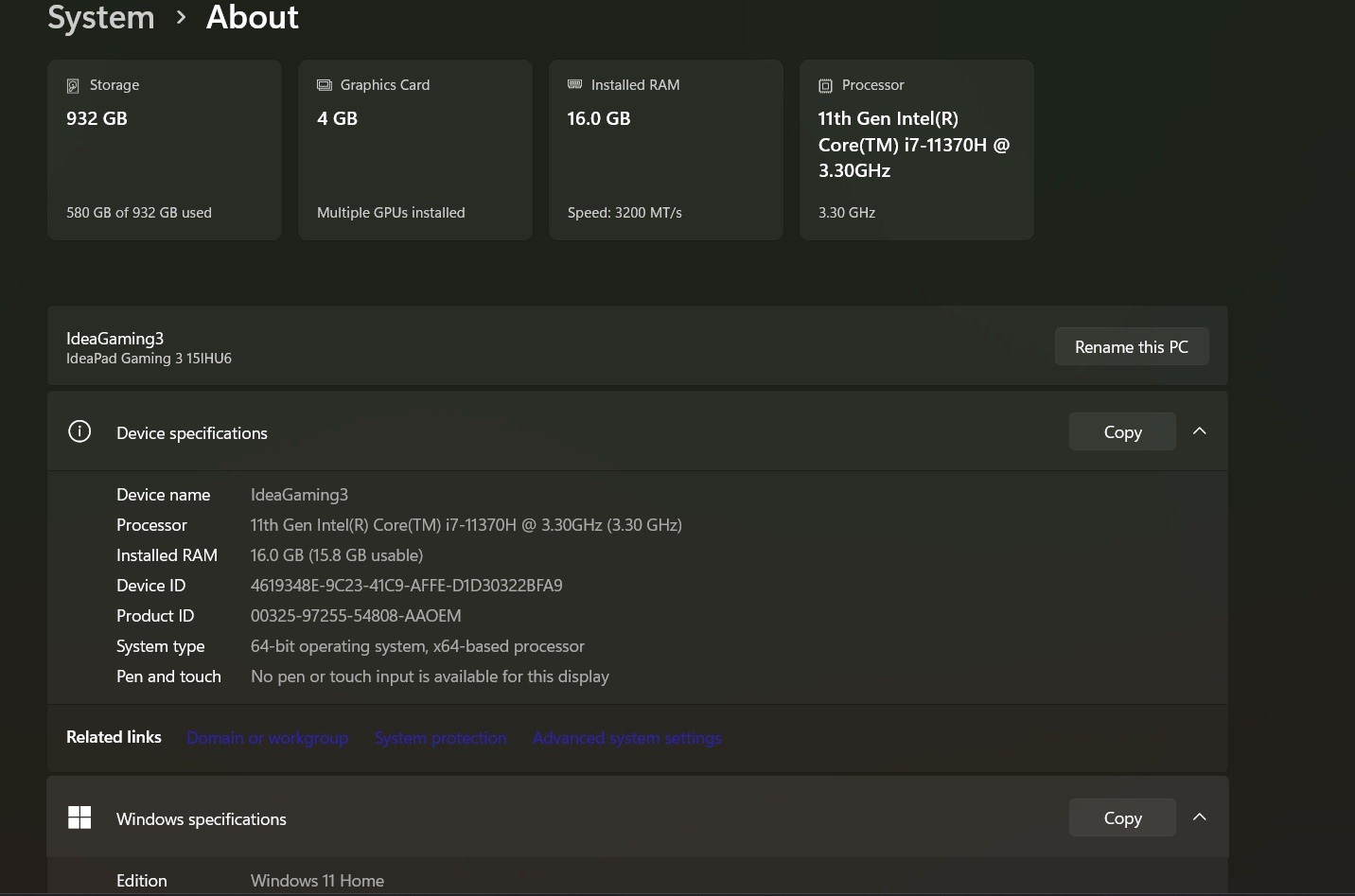Click the Related links label
The image size is (1355, 896).
[114, 737]
